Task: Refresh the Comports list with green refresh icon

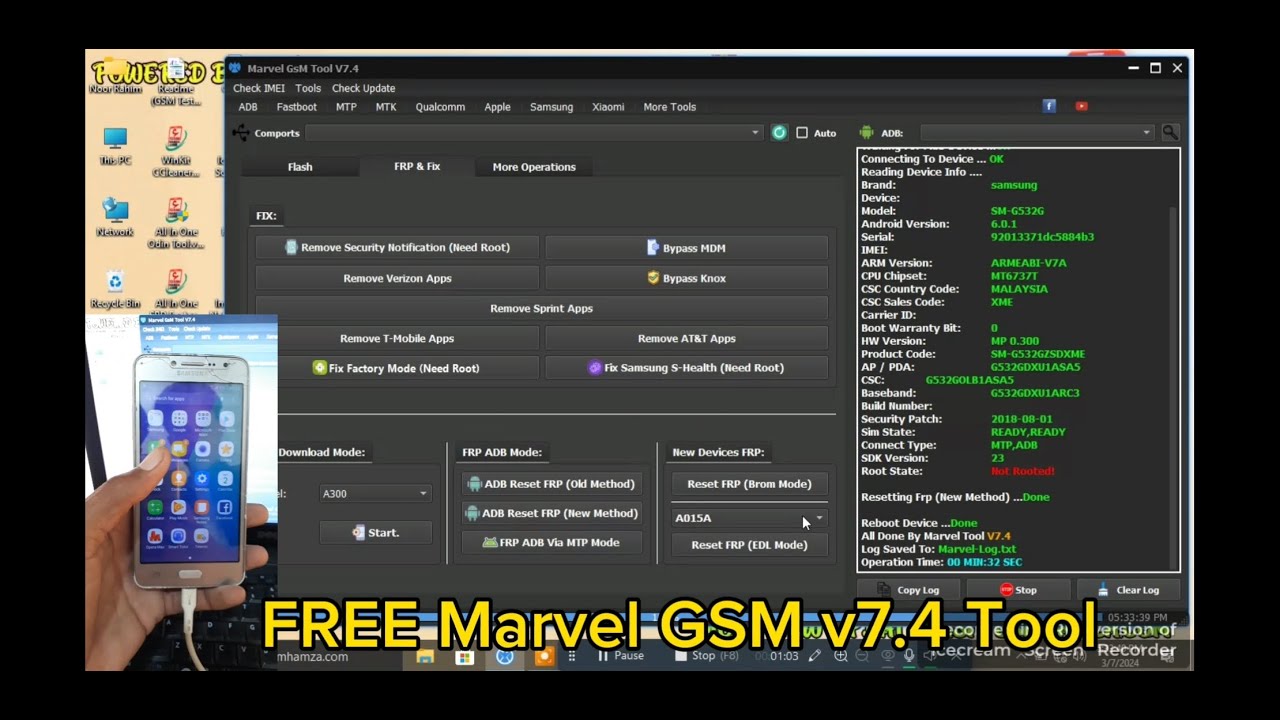Action: coord(779,132)
